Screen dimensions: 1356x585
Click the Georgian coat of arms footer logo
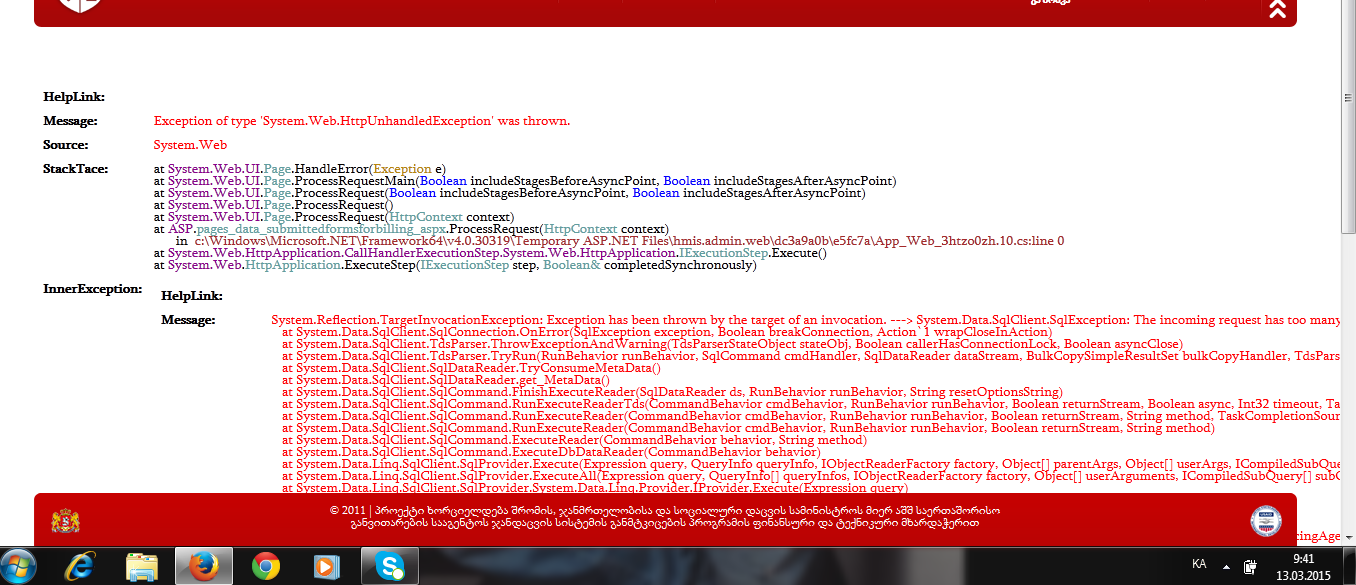(65, 520)
